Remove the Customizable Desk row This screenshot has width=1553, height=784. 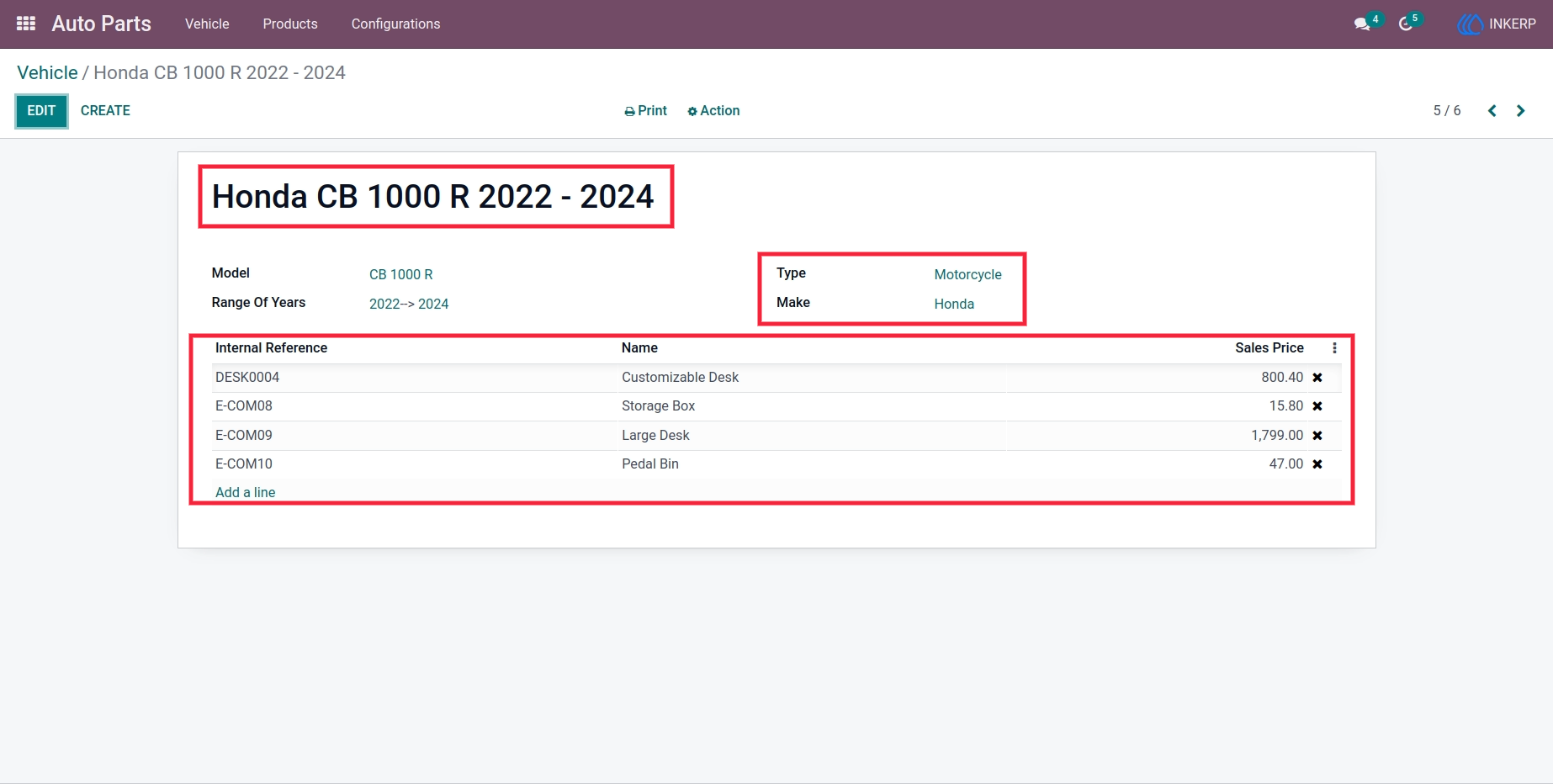(x=1317, y=378)
